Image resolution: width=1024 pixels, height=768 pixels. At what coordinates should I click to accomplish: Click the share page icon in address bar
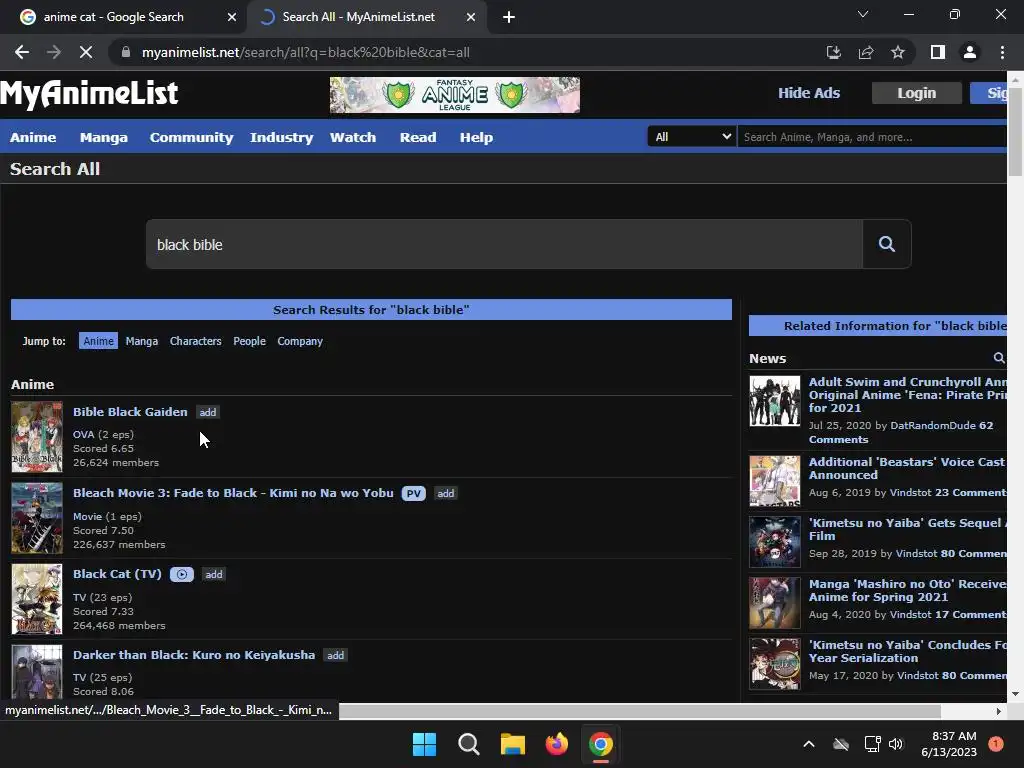click(866, 52)
